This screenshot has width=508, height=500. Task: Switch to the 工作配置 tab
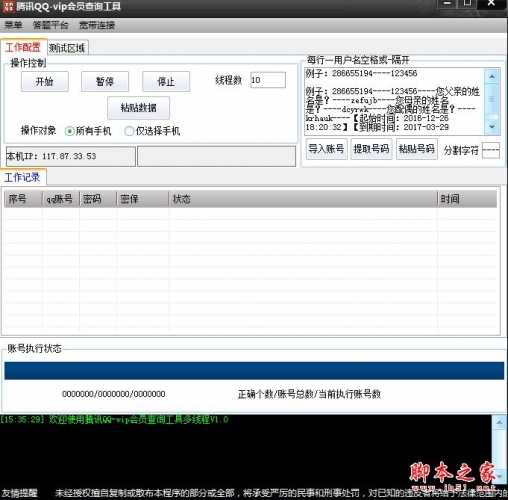click(x=23, y=47)
